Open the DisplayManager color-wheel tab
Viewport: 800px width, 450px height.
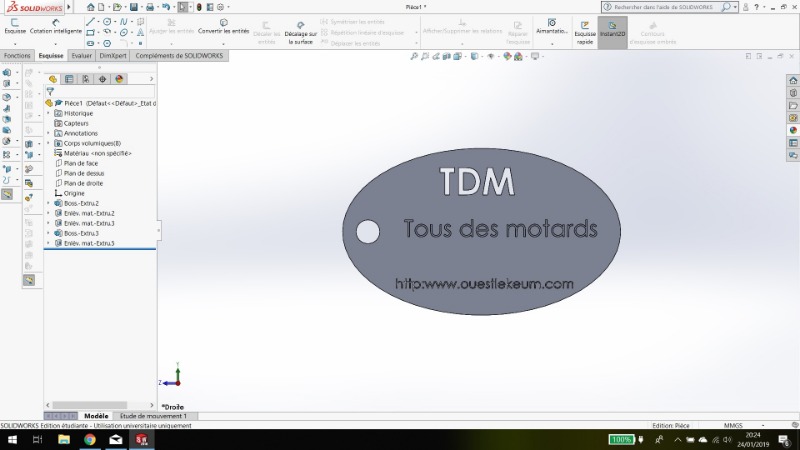tap(119, 78)
